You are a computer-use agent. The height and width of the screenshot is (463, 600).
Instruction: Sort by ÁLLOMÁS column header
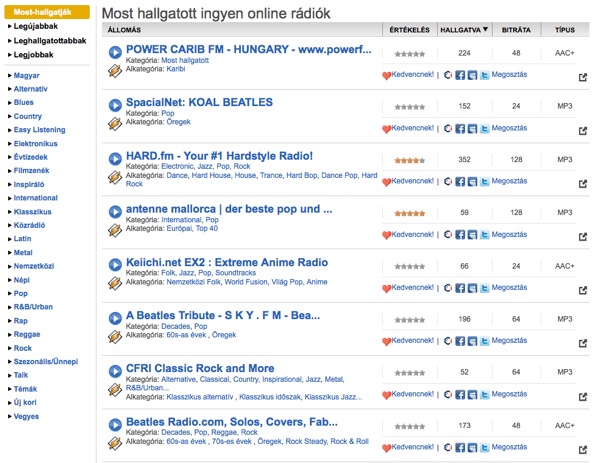tap(124, 30)
